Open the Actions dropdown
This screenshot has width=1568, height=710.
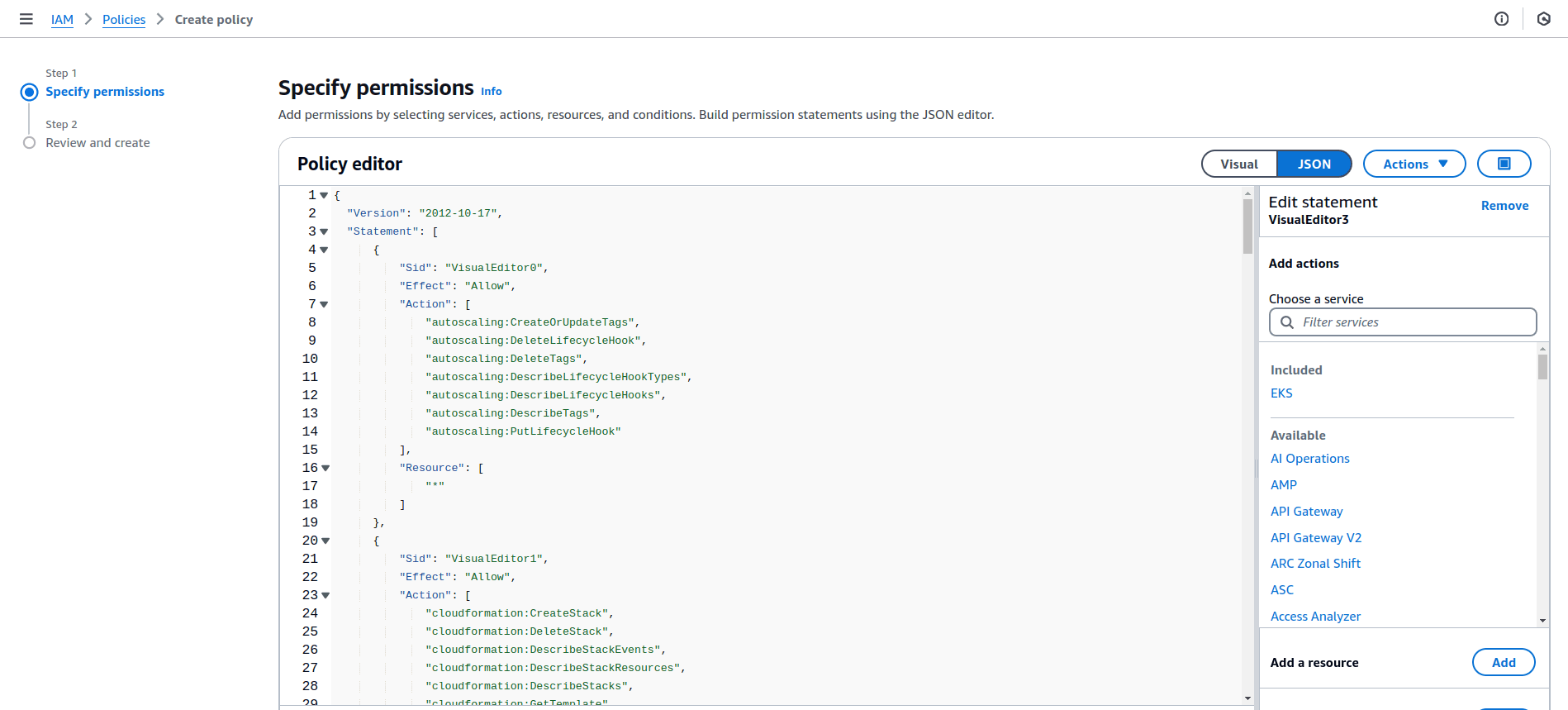1414,164
